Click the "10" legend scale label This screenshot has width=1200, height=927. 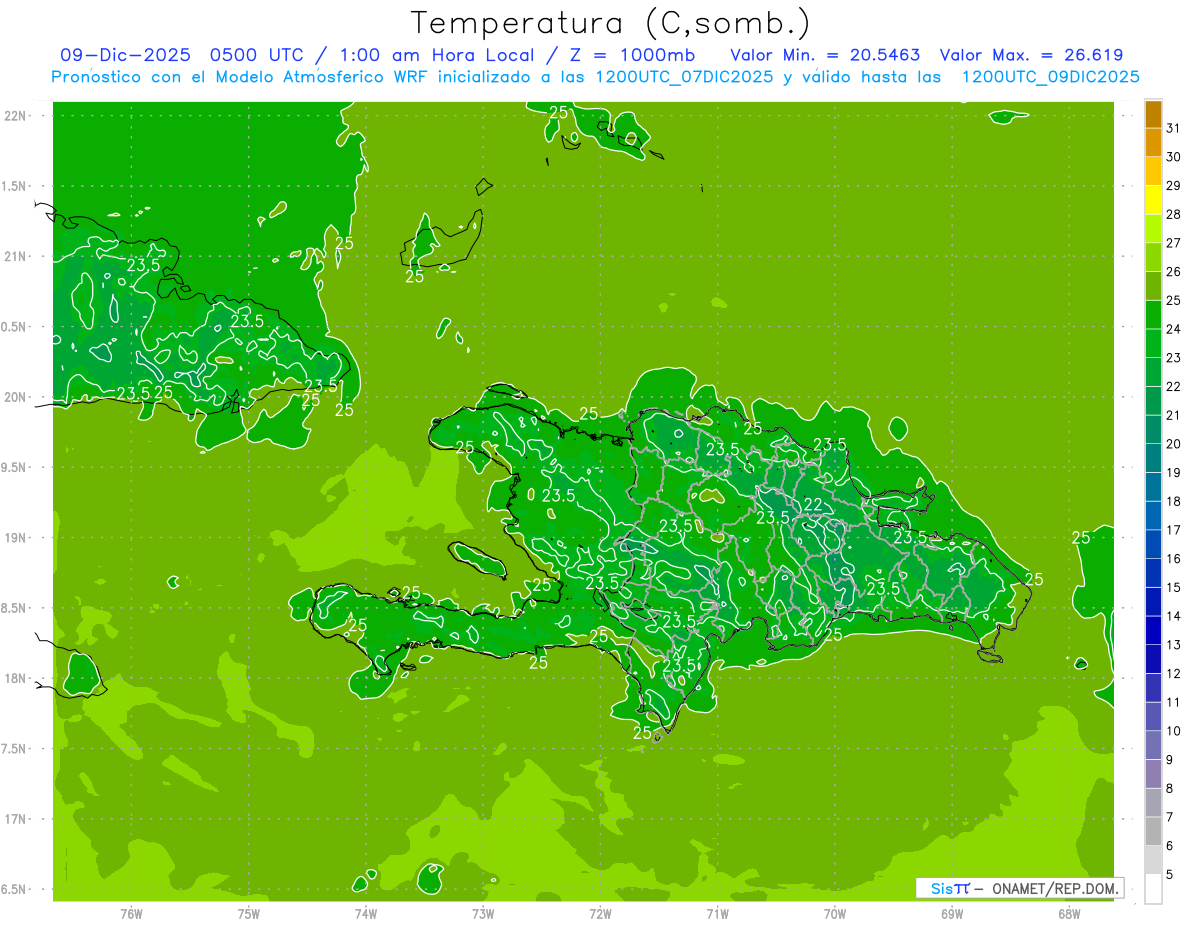click(1173, 731)
